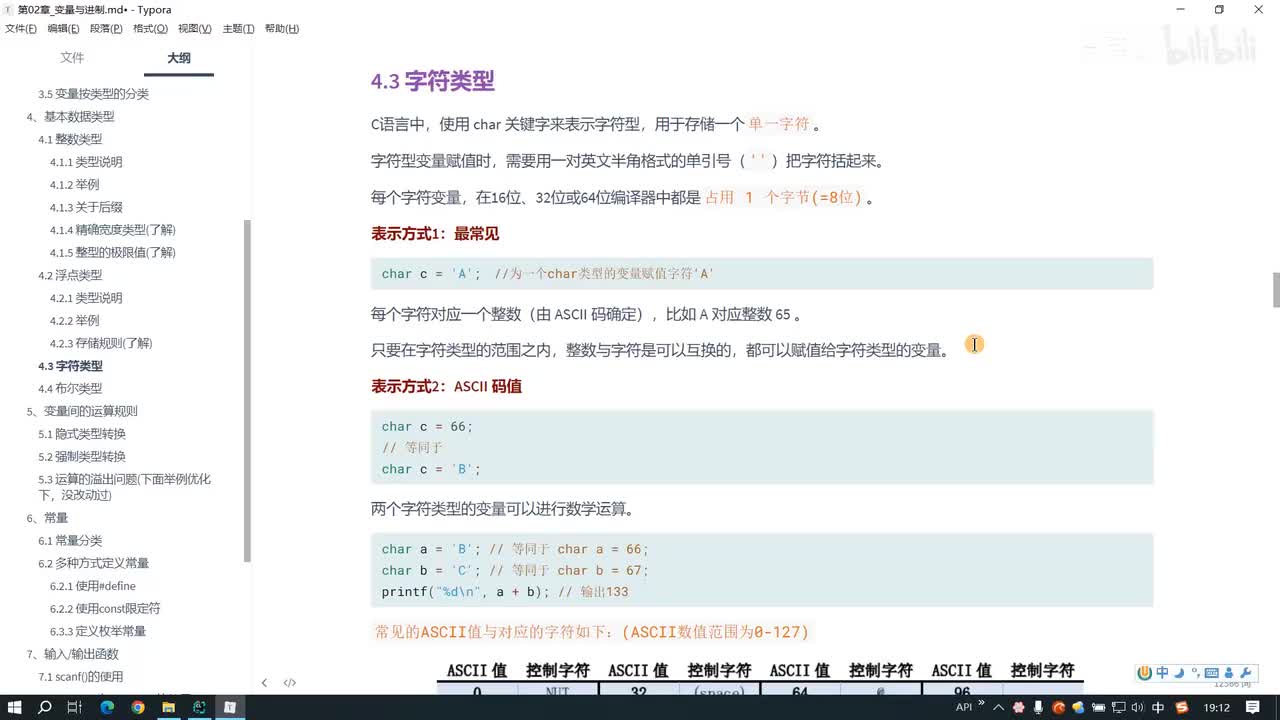Jump to 4.1 整数类型 in the outline

tap(70, 139)
